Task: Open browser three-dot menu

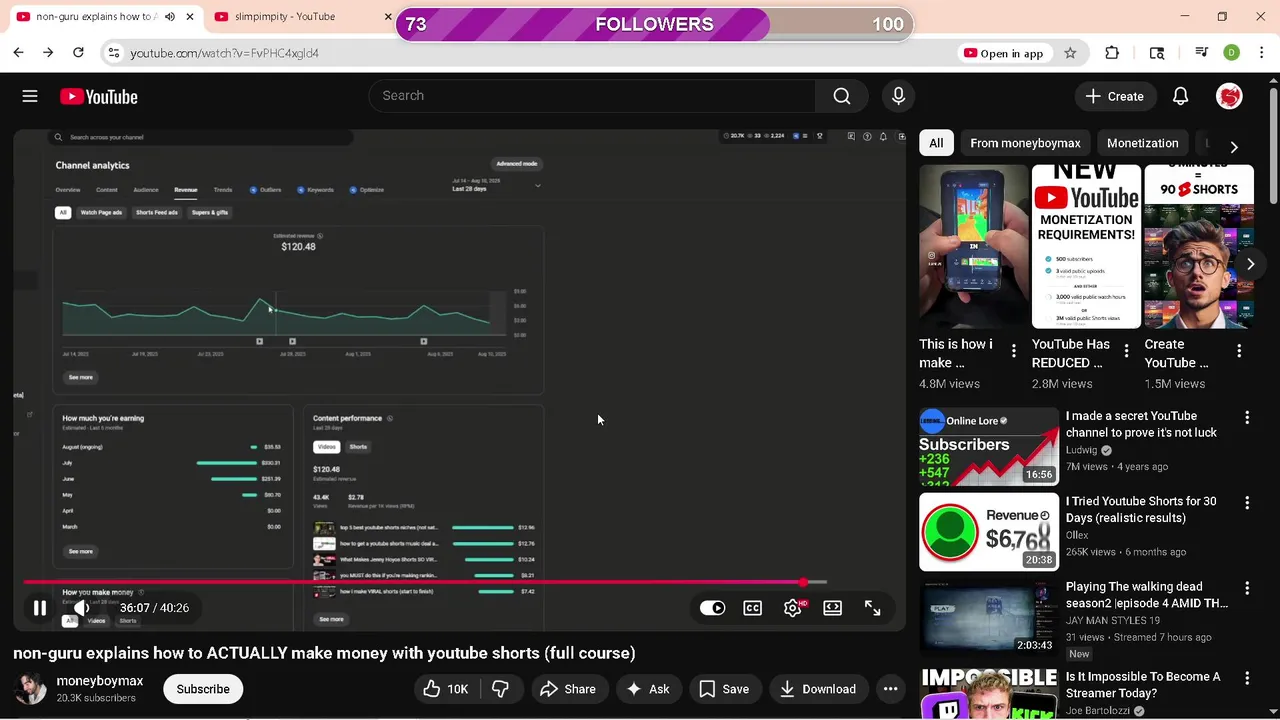Action: (1262, 53)
